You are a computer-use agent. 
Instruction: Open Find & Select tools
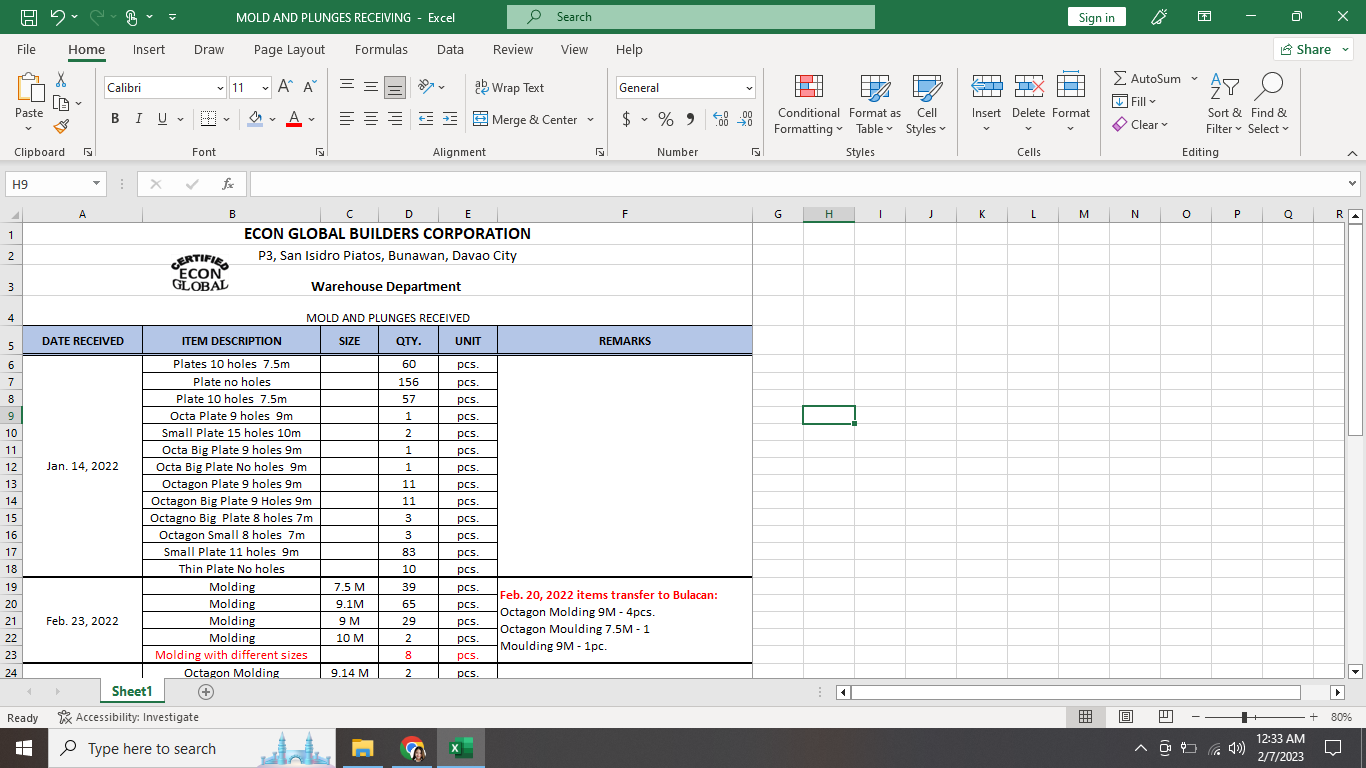[x=1269, y=104]
